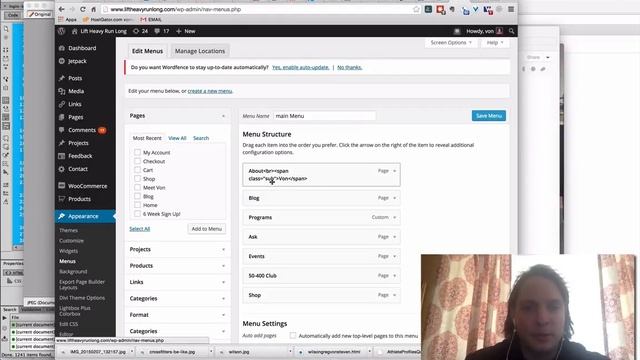Viewport: 640px width, 360px height.
Task: Select the Shop page checkbox
Action: click(x=138, y=179)
